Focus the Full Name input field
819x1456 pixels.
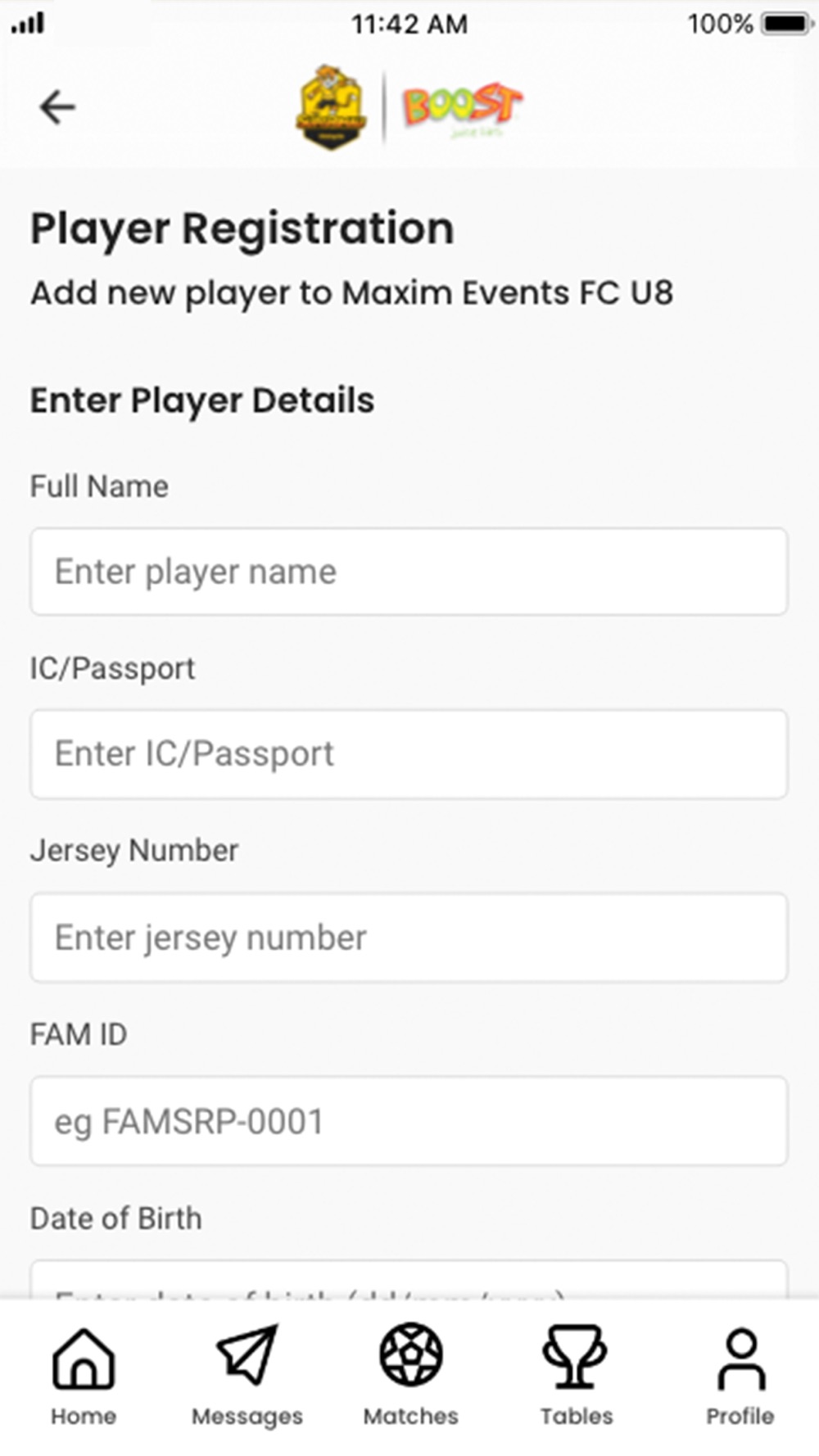(x=409, y=572)
